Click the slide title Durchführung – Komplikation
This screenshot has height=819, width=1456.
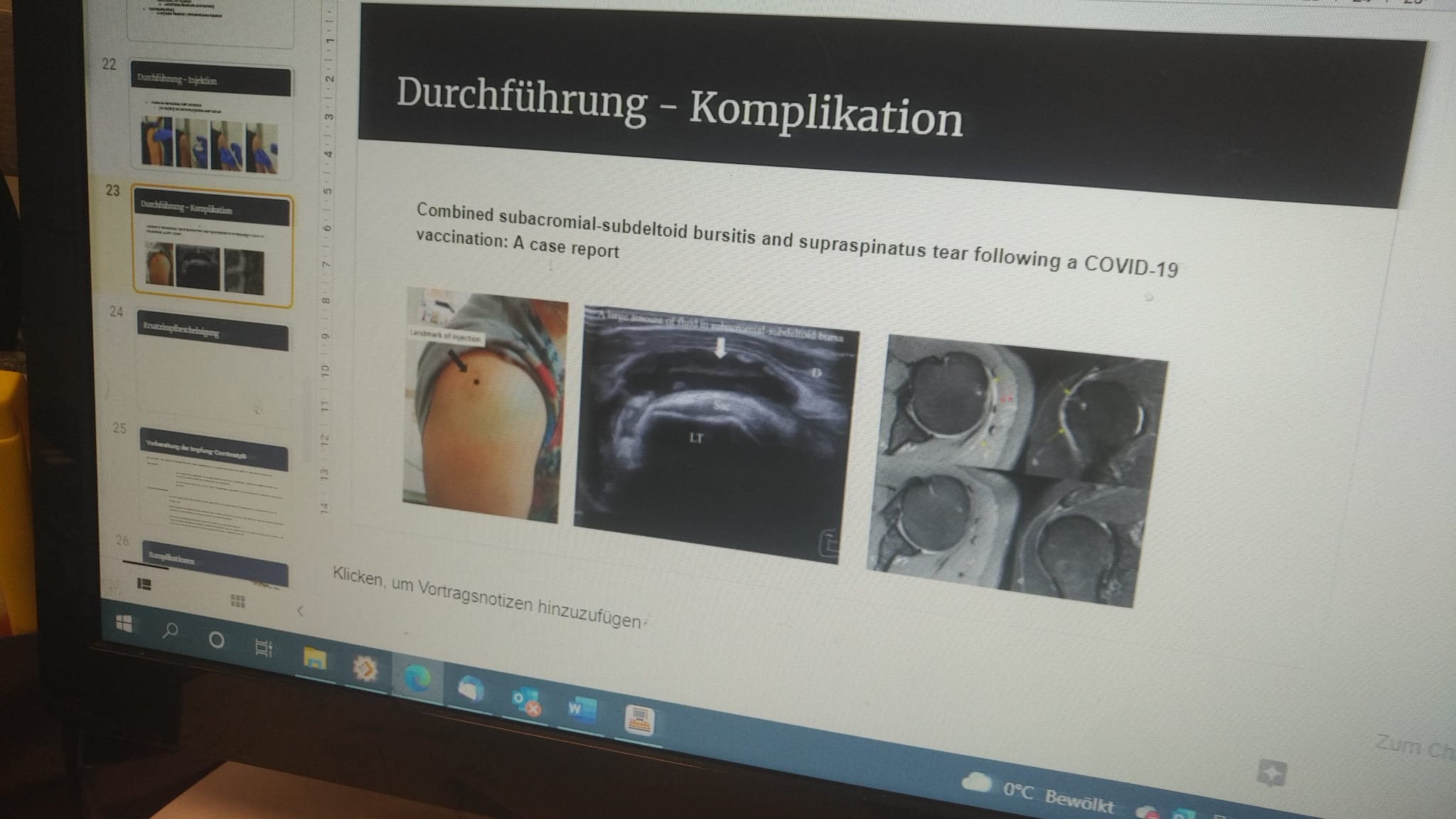tap(679, 107)
